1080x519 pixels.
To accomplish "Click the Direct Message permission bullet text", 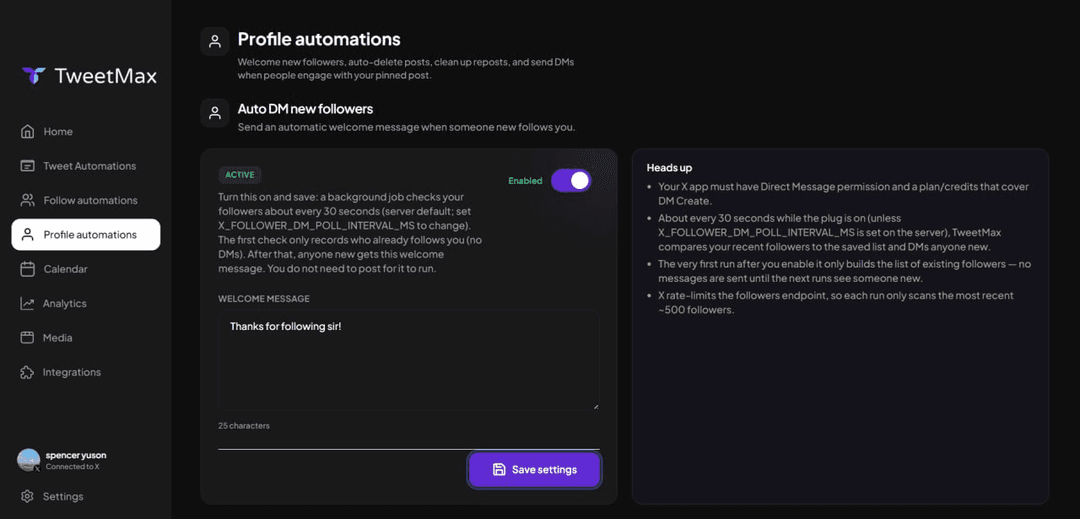I will tap(843, 193).
